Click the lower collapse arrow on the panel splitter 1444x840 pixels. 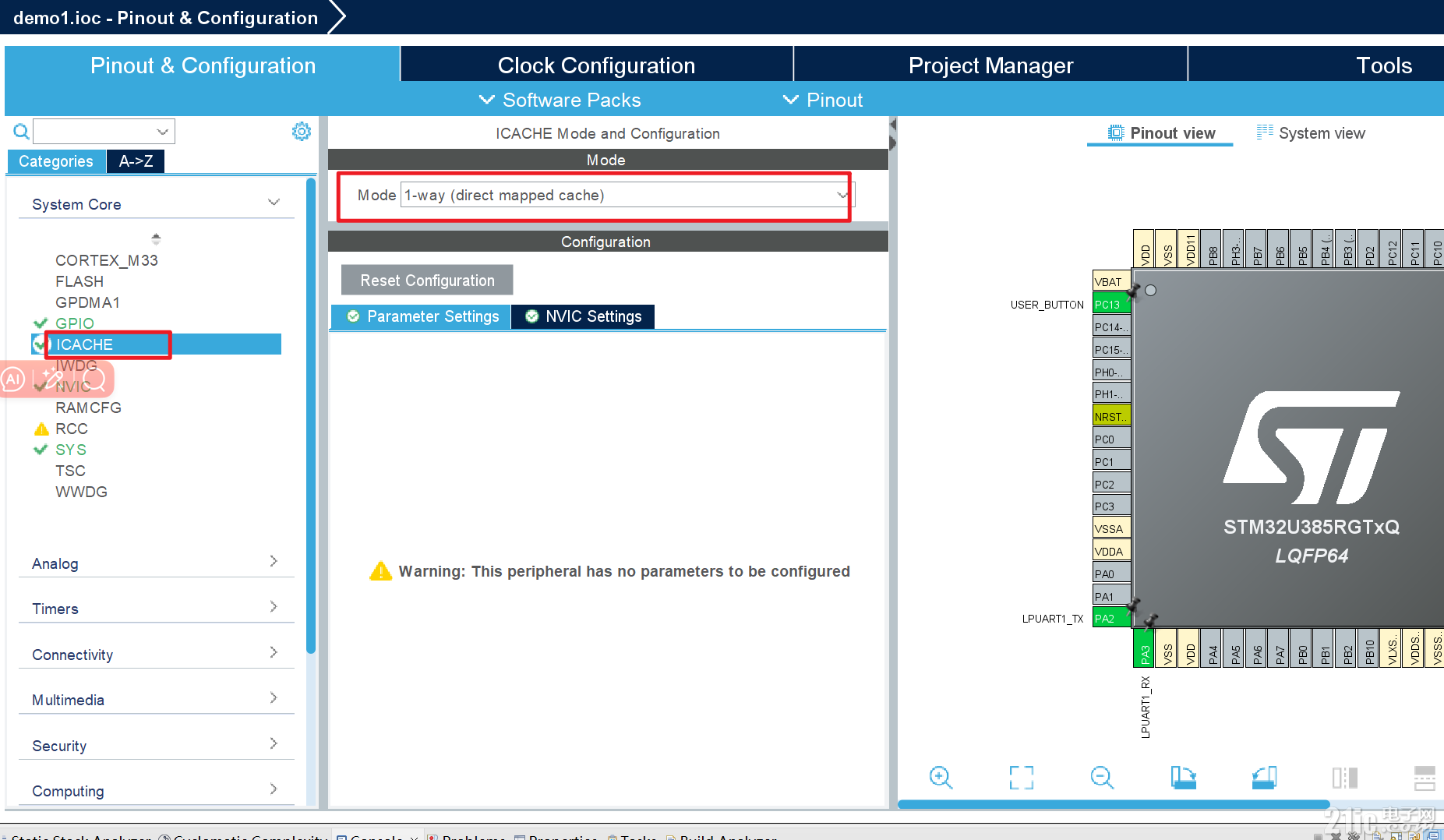pyautogui.click(x=893, y=143)
